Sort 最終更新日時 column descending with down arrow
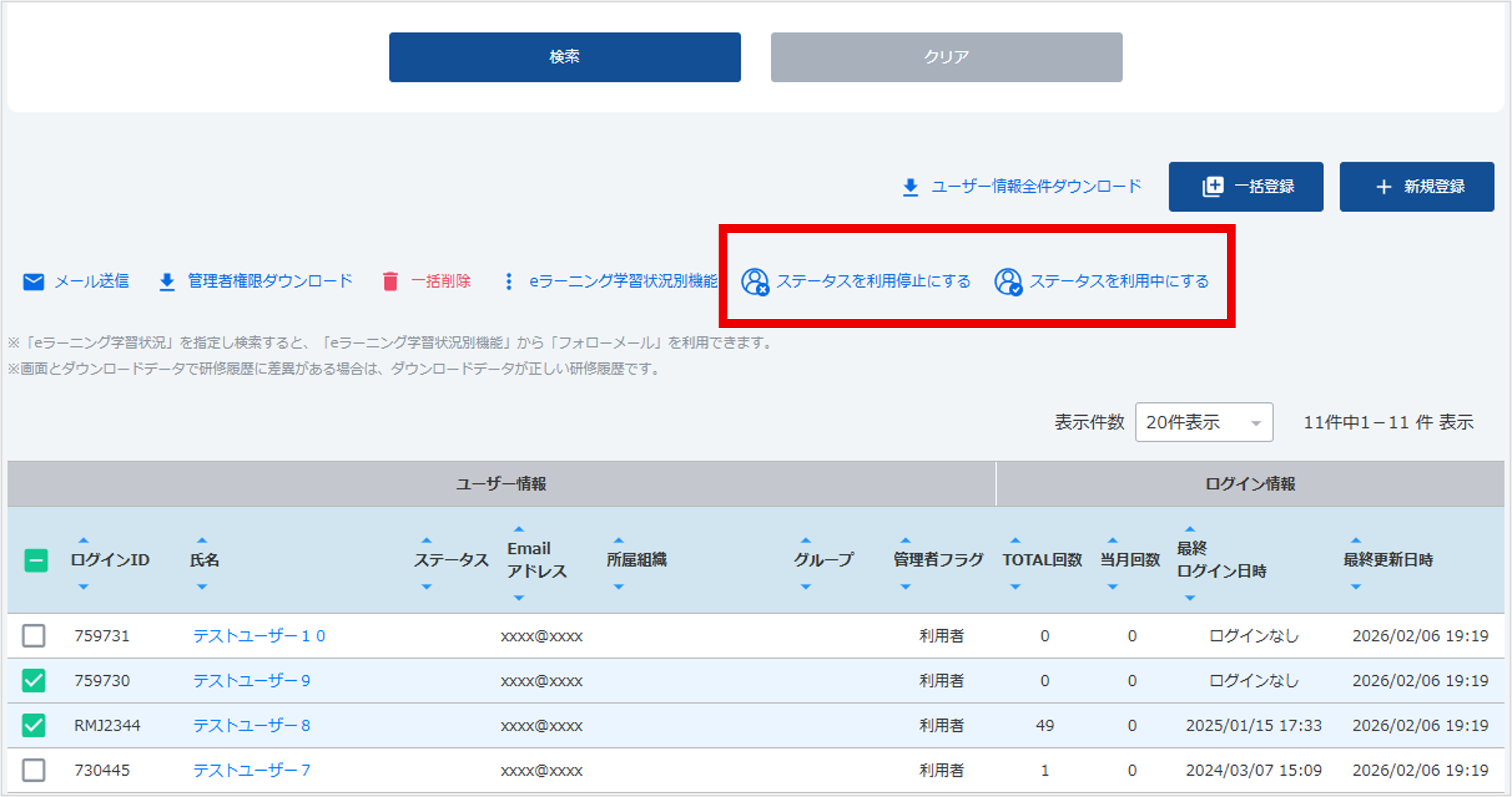1512x797 pixels. coord(1356,587)
